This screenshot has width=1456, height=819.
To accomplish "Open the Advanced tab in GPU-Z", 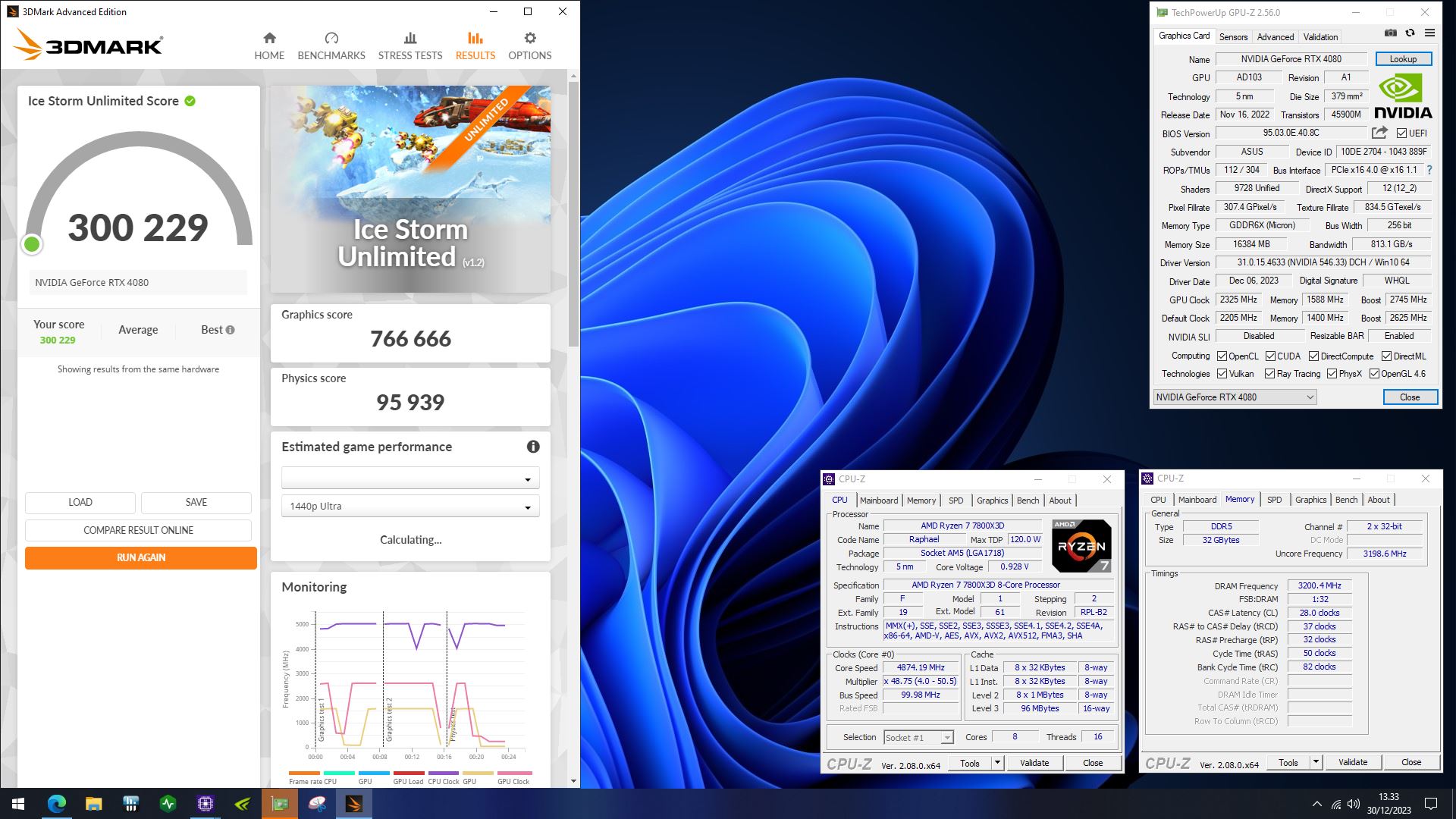I will click(x=1276, y=37).
